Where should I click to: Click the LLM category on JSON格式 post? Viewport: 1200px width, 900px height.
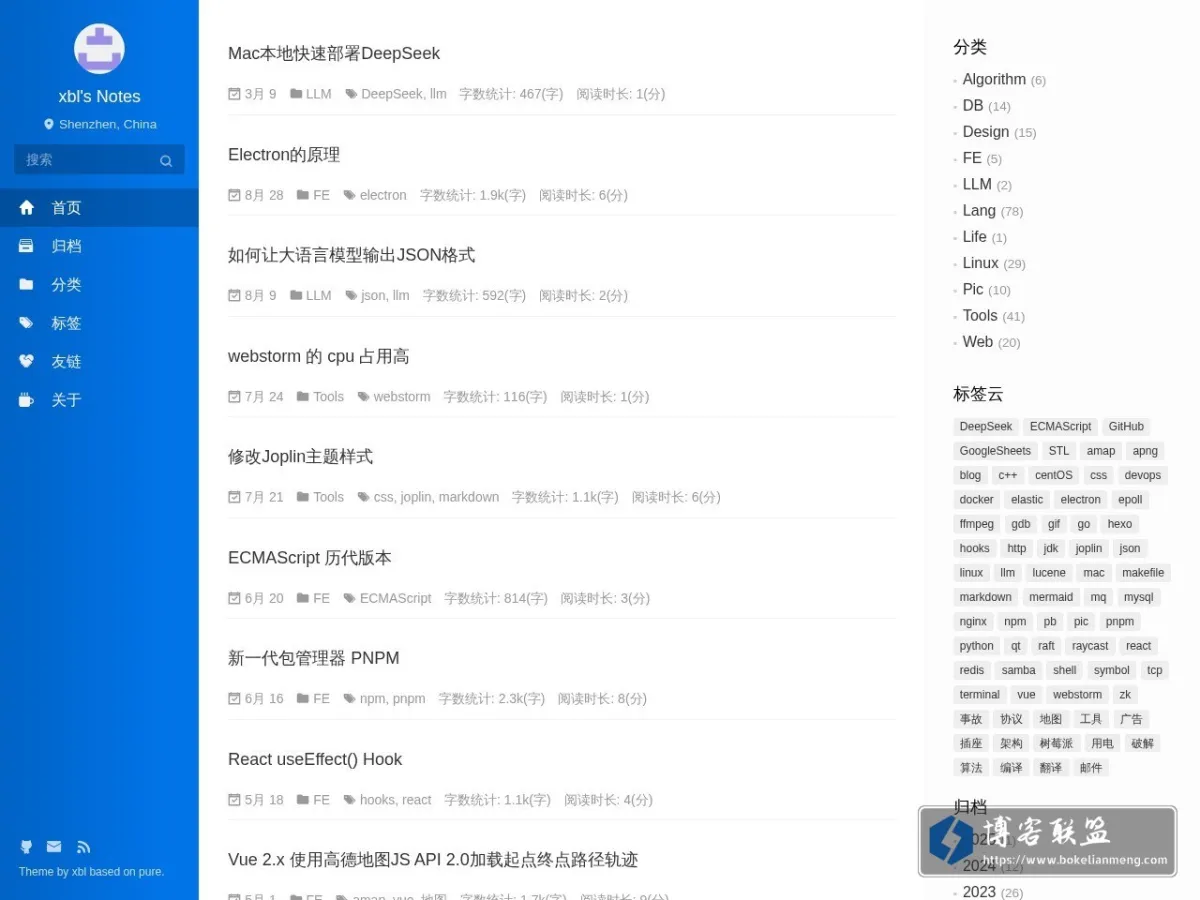coord(319,296)
